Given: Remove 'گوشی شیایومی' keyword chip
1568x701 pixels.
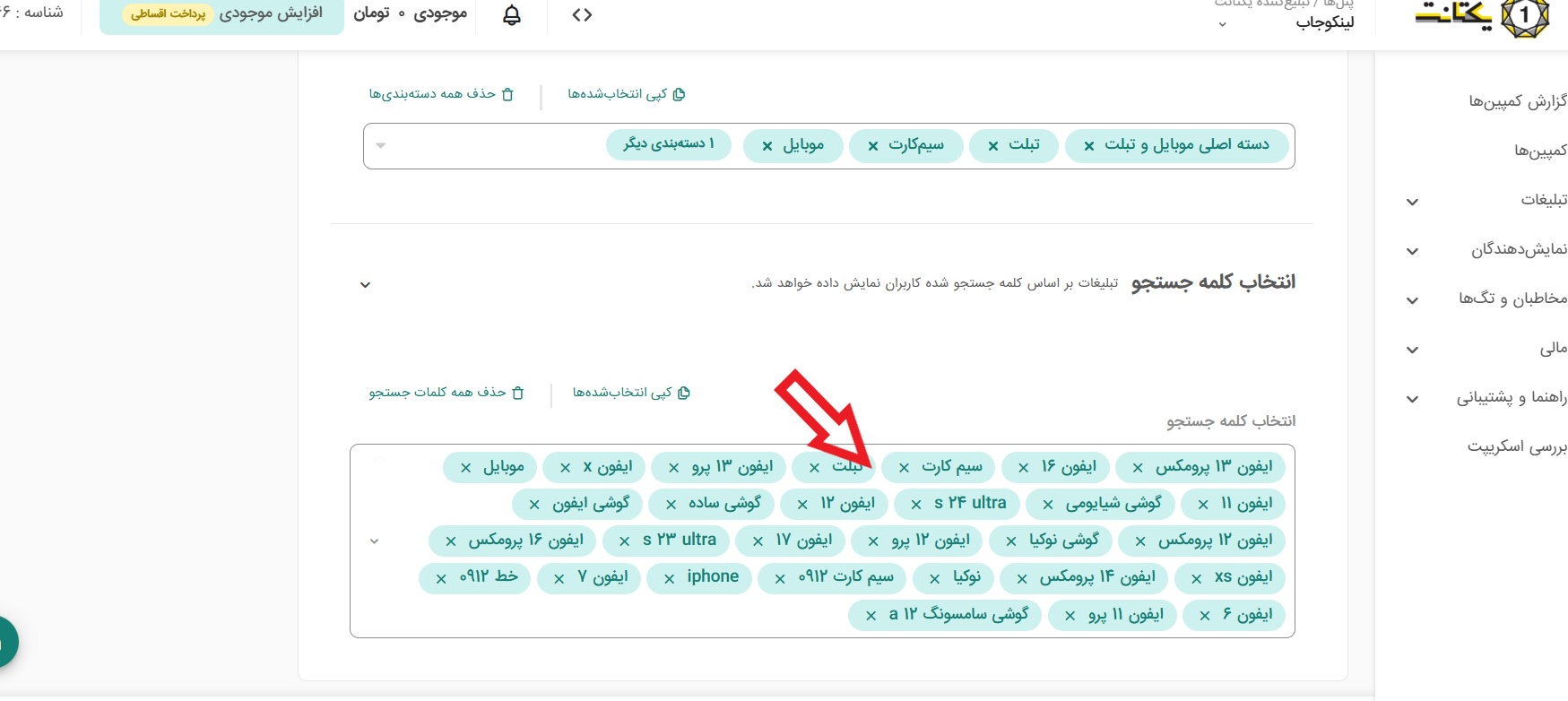Looking at the screenshot, I should coord(1047,505).
